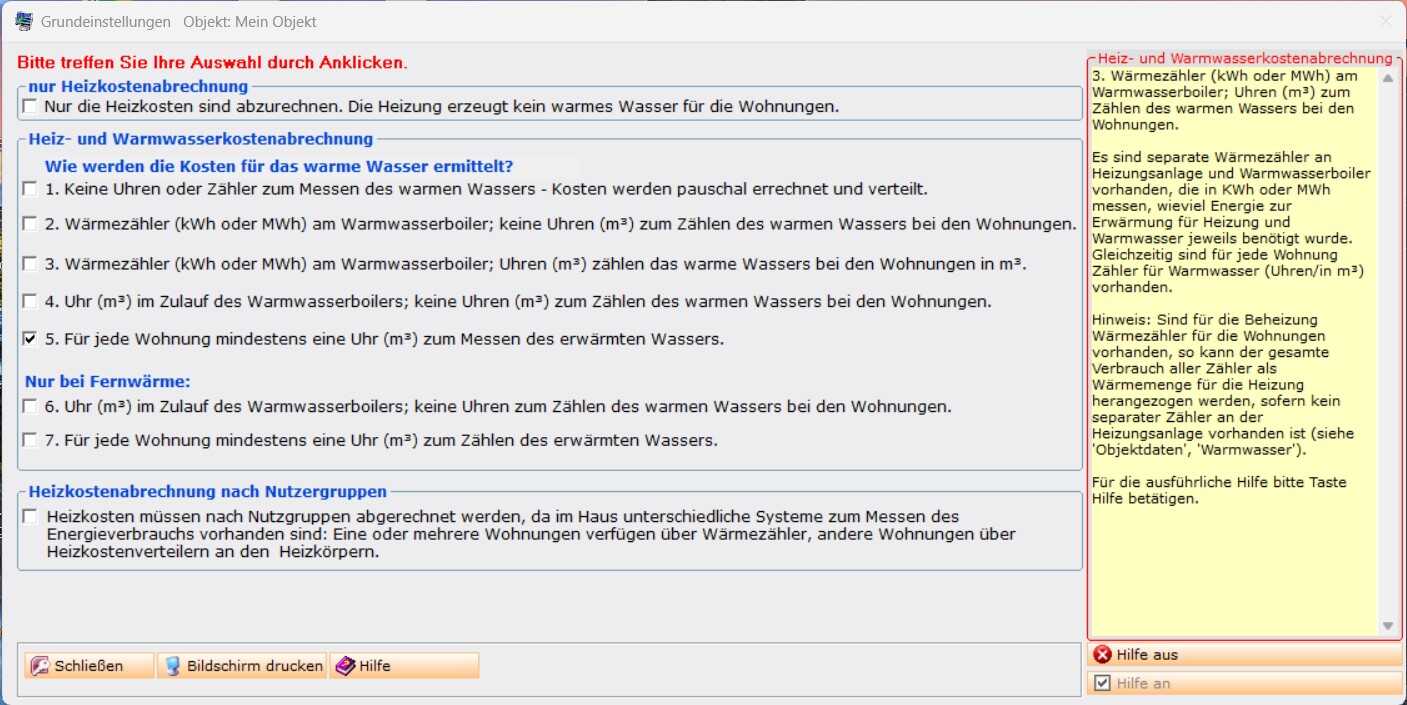Check 'Heizkosten müssen nach Nutzgruppen abgerechnet werden' box
Screen dimensions: 1407x705
pos(30,517)
